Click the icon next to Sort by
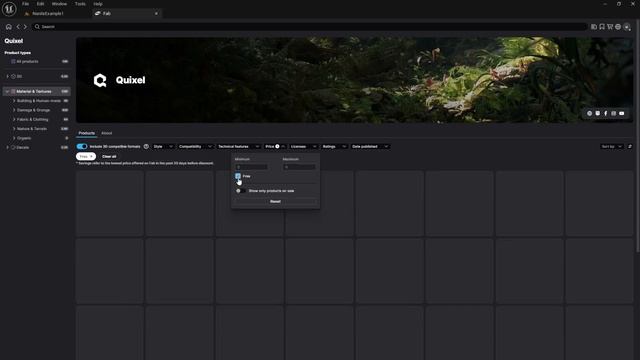The height and width of the screenshot is (360, 640). (x=630, y=147)
